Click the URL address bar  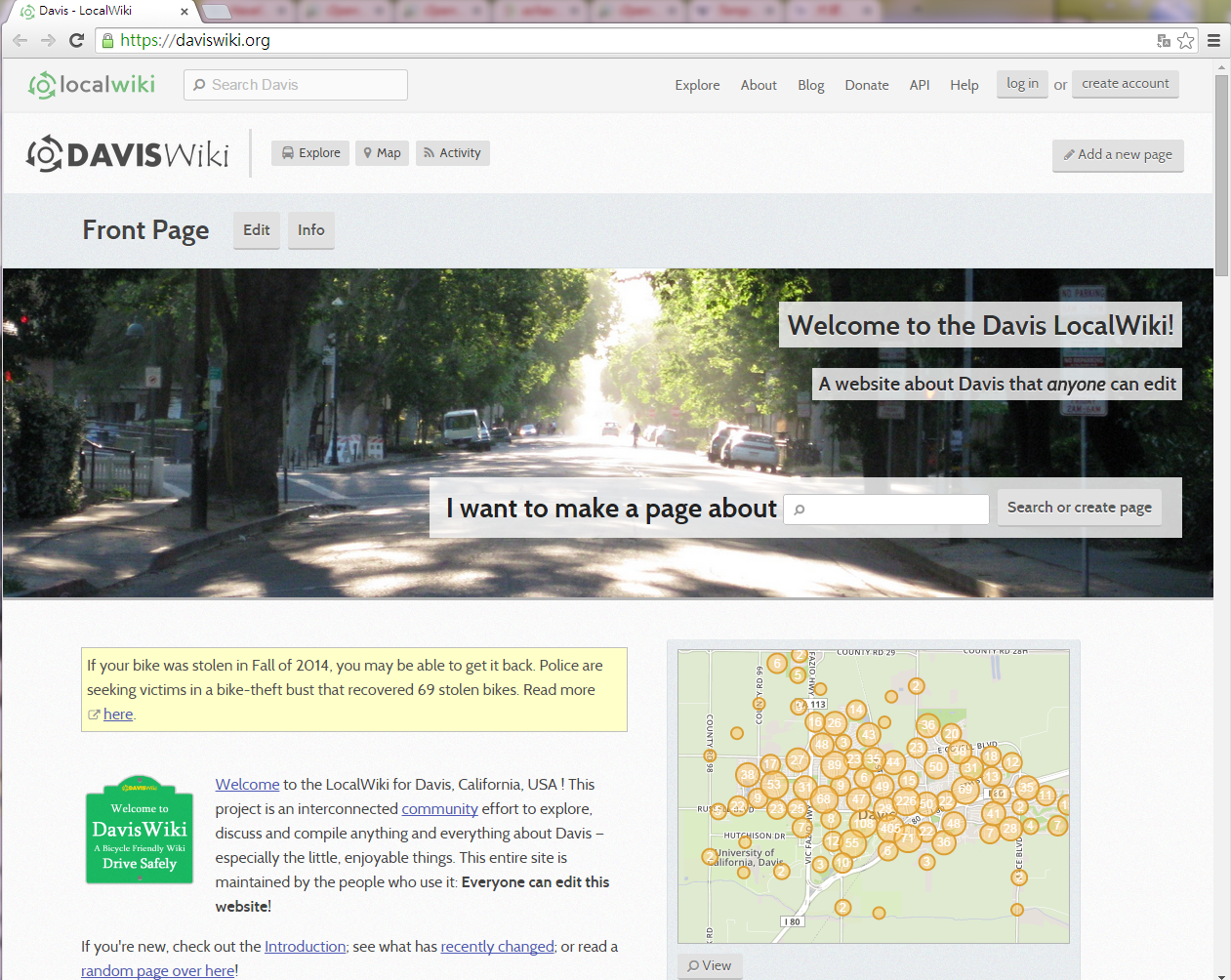point(625,40)
